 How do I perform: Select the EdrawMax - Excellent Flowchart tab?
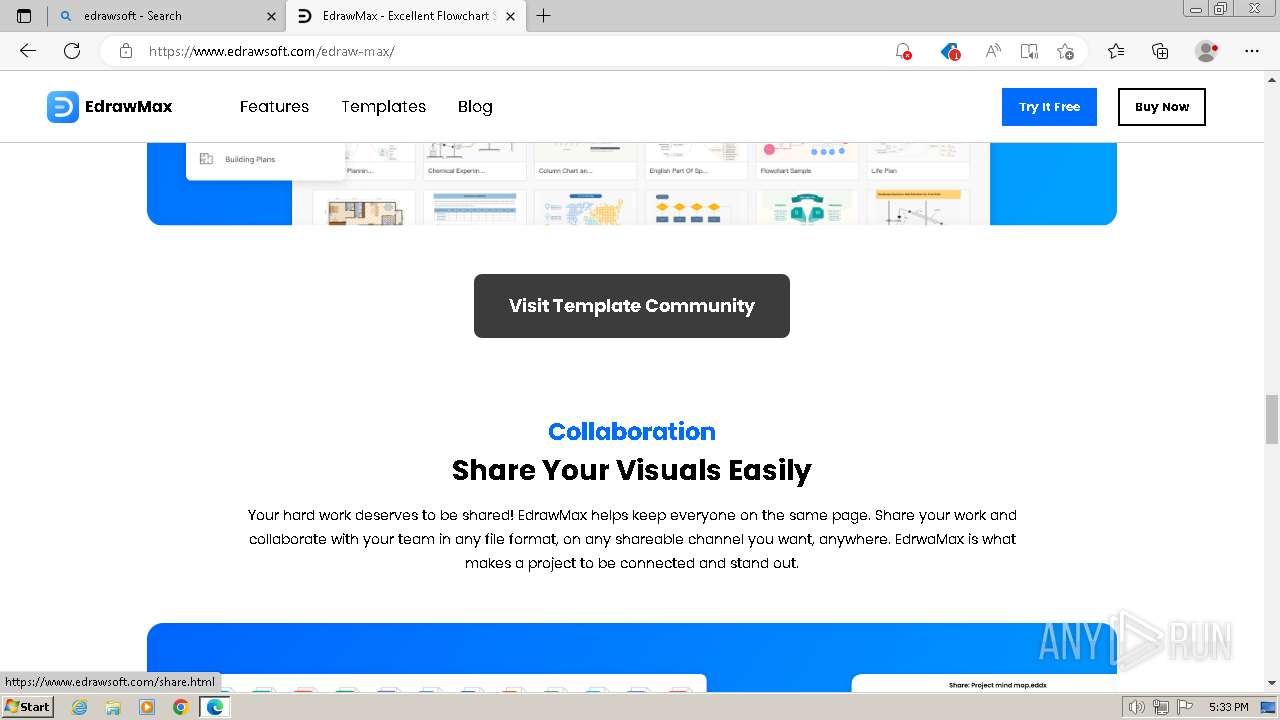pos(405,16)
